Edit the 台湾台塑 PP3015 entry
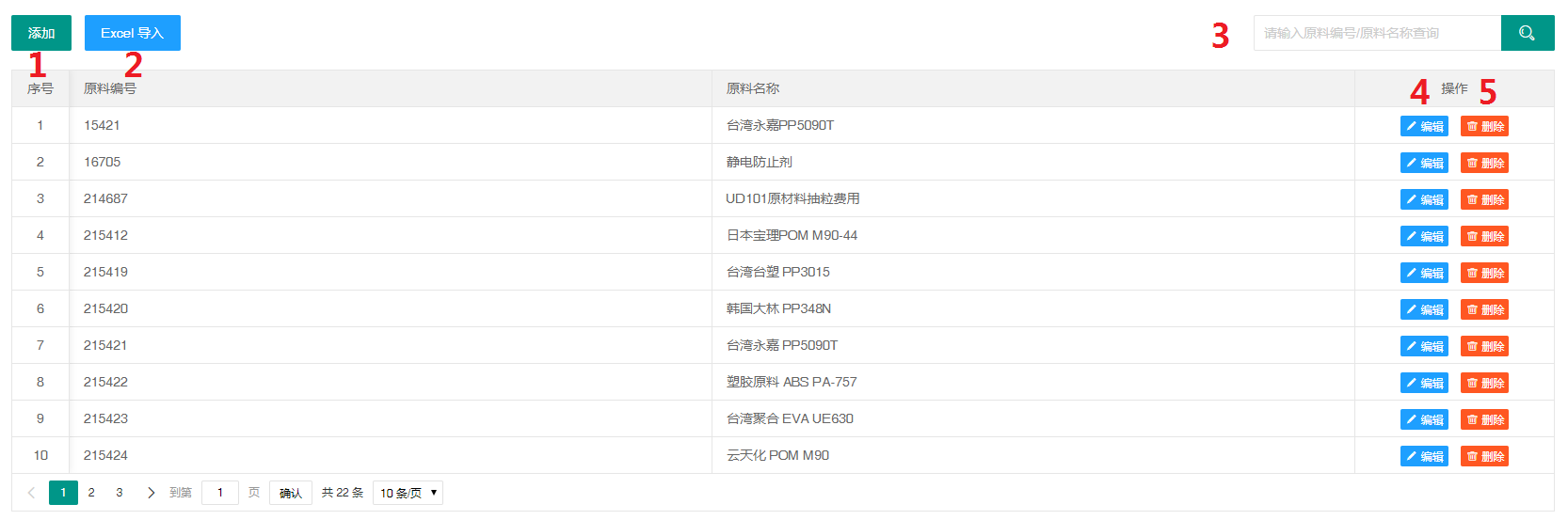 click(x=1424, y=273)
